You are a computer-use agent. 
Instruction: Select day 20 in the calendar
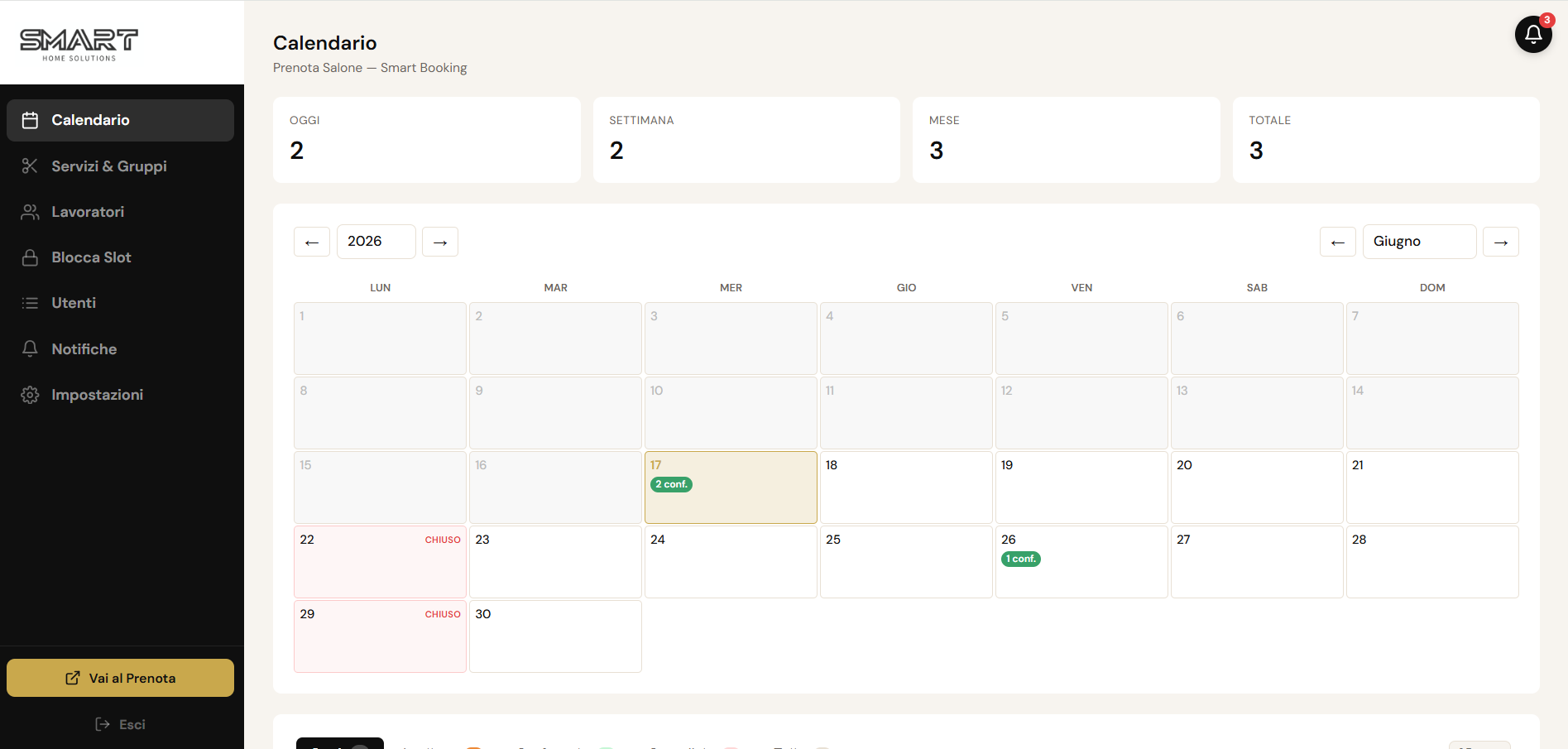point(1257,487)
